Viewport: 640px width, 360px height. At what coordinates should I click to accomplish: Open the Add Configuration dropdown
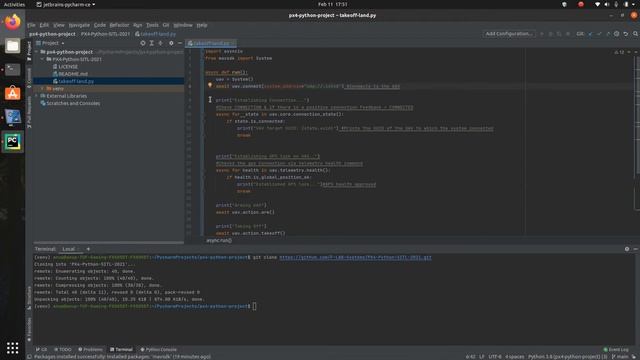click(x=509, y=34)
